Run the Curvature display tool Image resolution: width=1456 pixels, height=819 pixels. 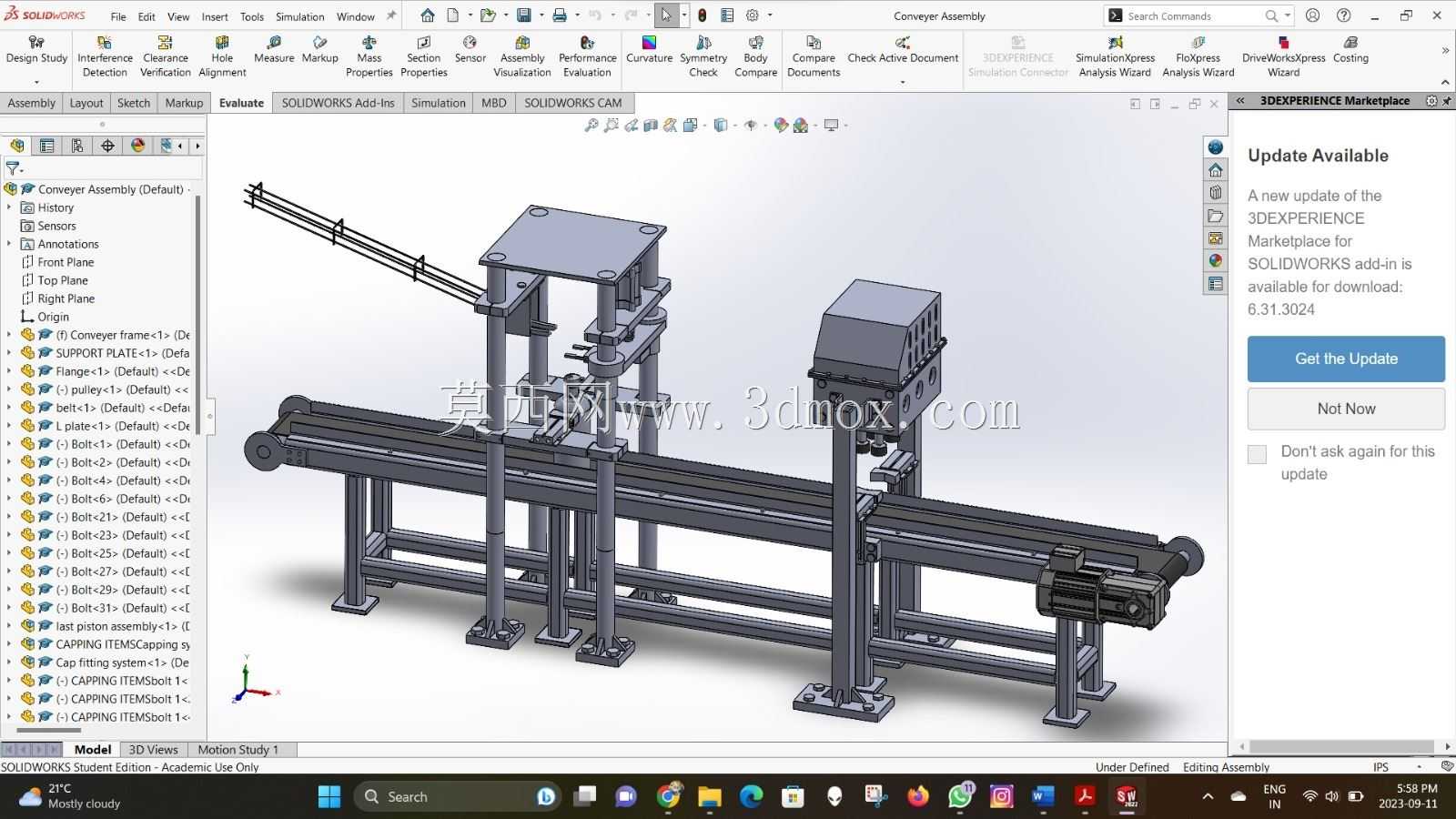(x=649, y=50)
